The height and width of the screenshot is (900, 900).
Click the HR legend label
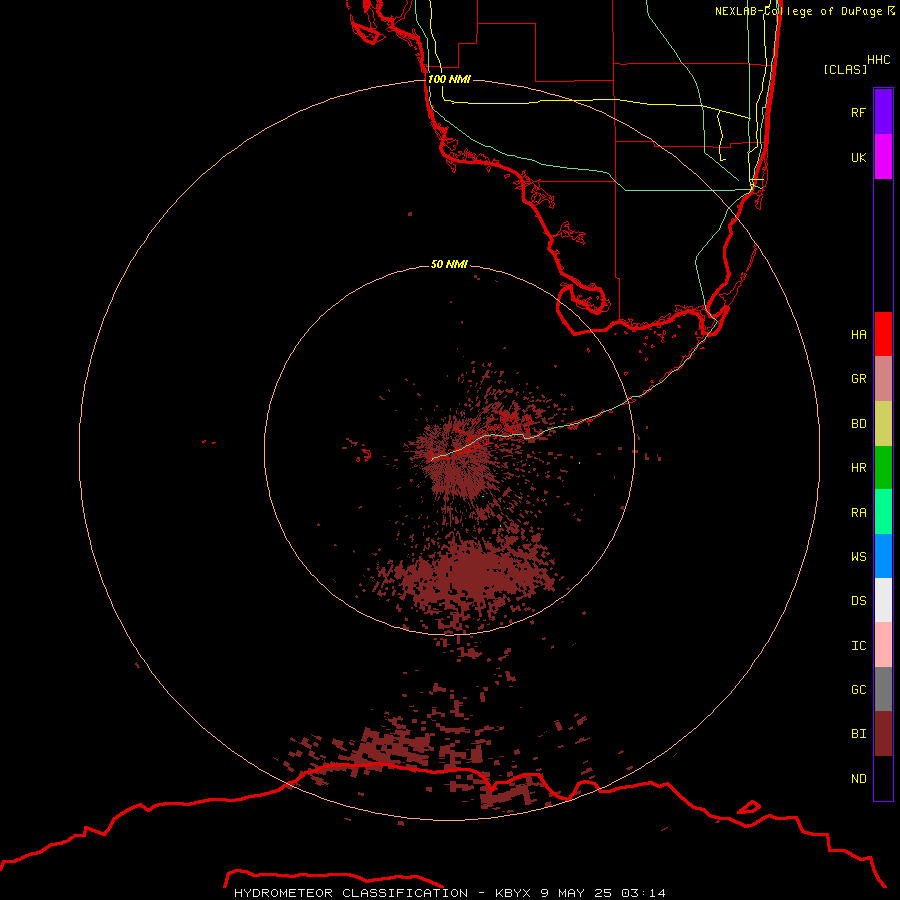858,468
